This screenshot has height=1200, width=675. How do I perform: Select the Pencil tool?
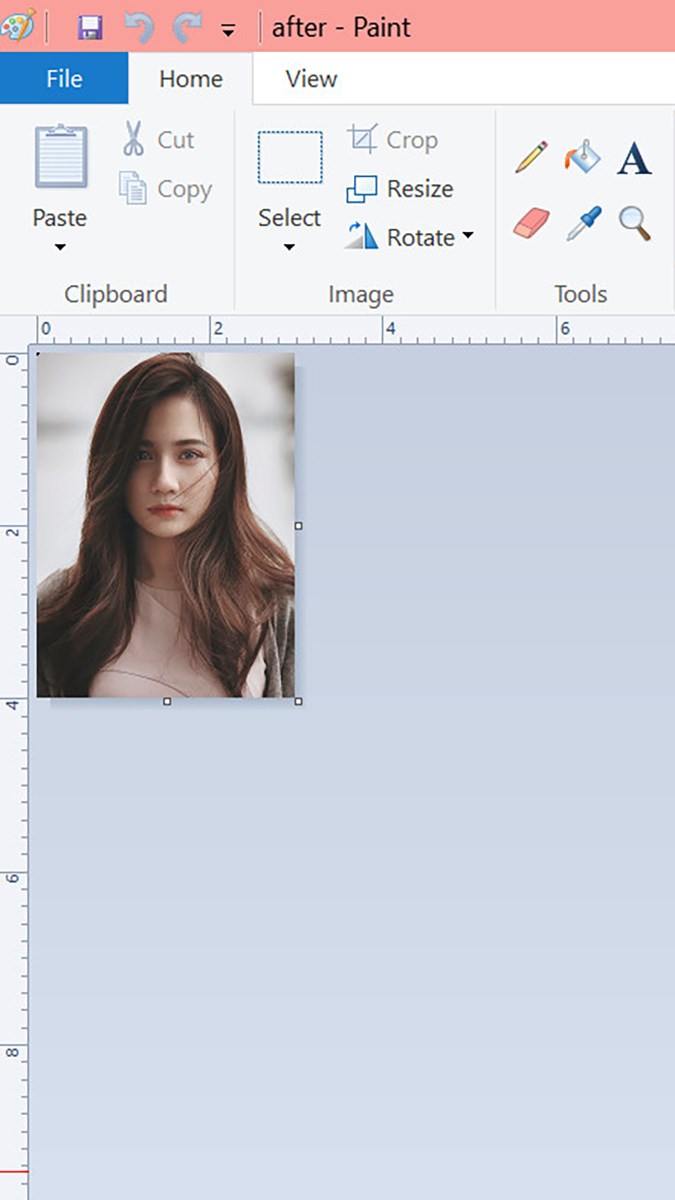tap(531, 158)
